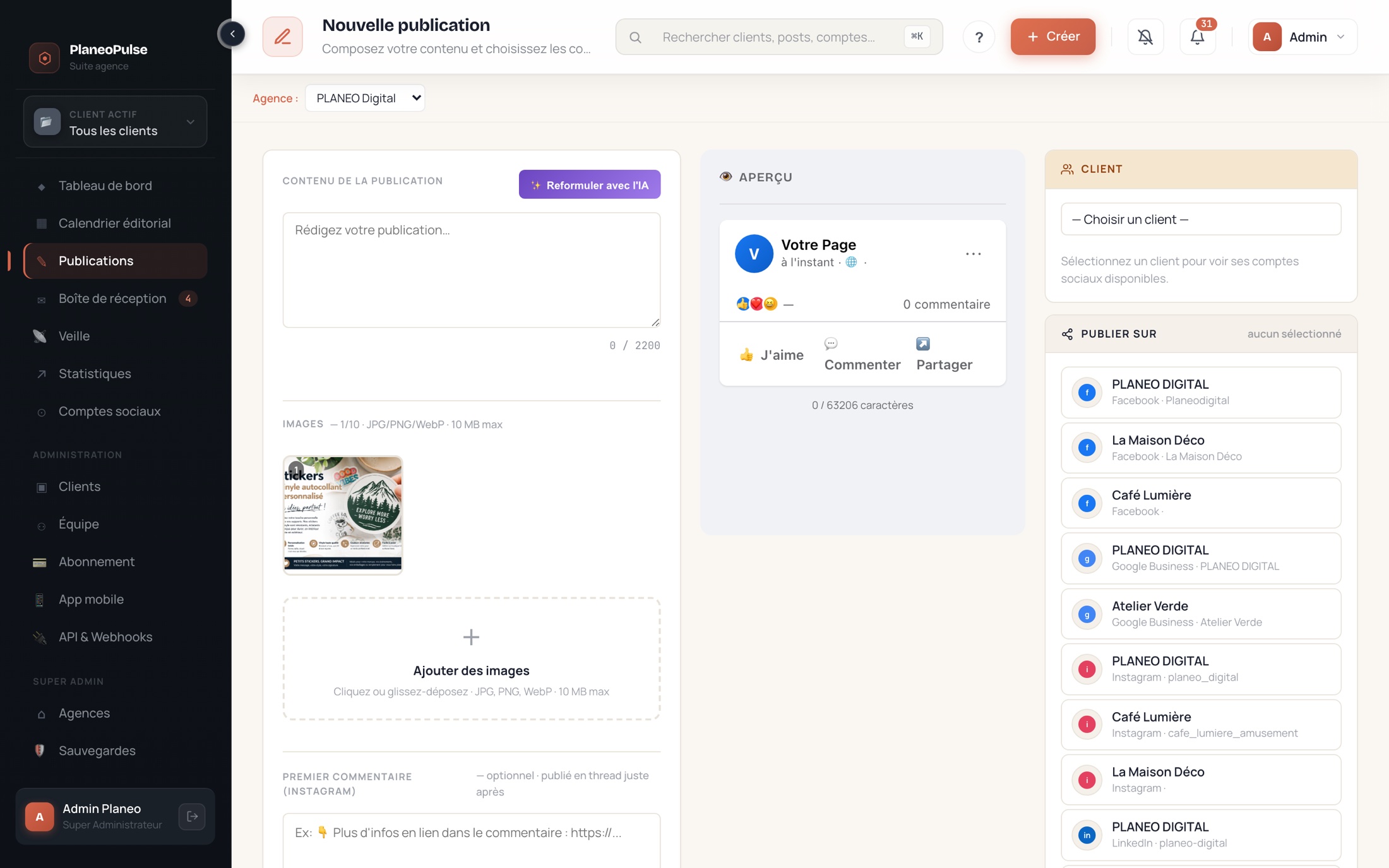
Task: Click LinkedIn icon of PLANEO DIGITAL
Action: tap(1087, 835)
